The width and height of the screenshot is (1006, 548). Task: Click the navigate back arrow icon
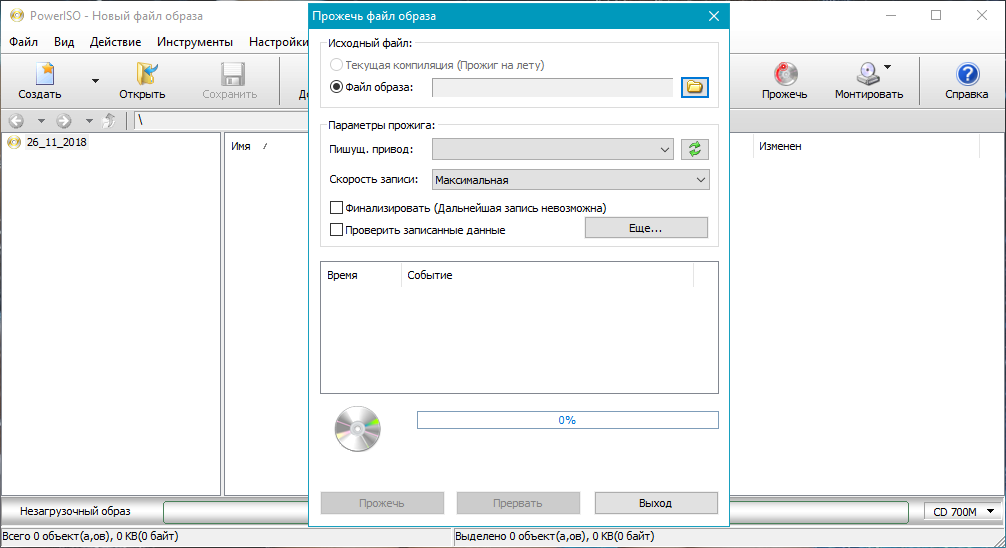point(16,121)
